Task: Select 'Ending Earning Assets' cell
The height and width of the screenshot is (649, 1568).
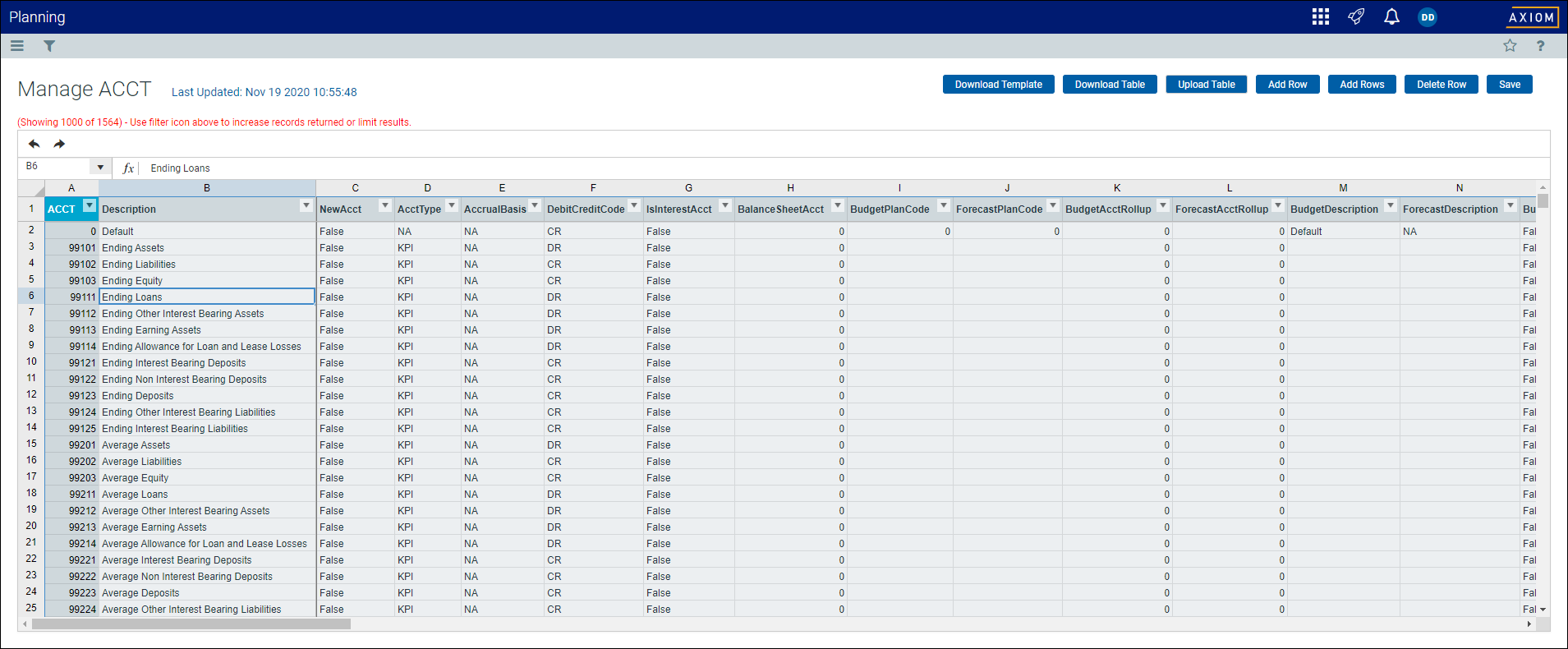Action: pyautogui.click(x=207, y=329)
